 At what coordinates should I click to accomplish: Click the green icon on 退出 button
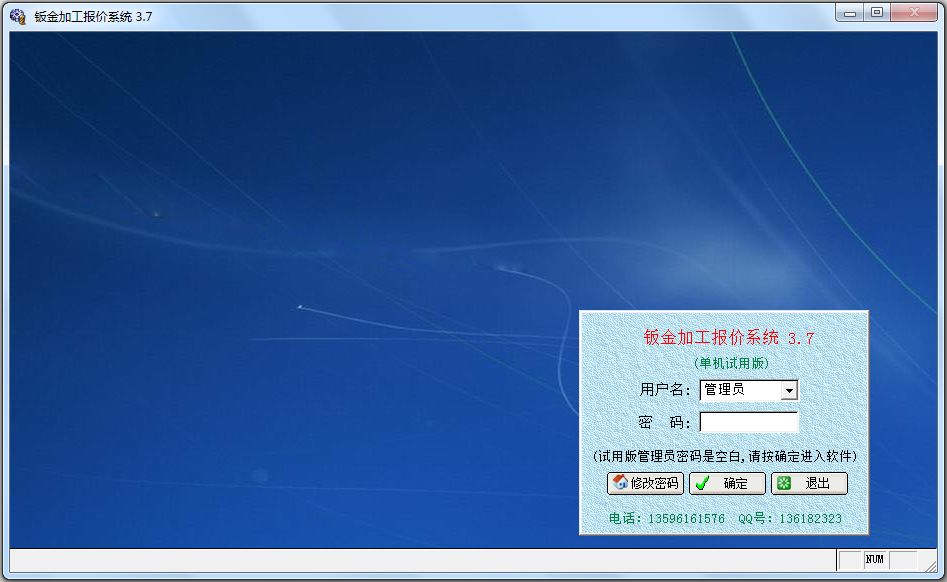(x=785, y=483)
